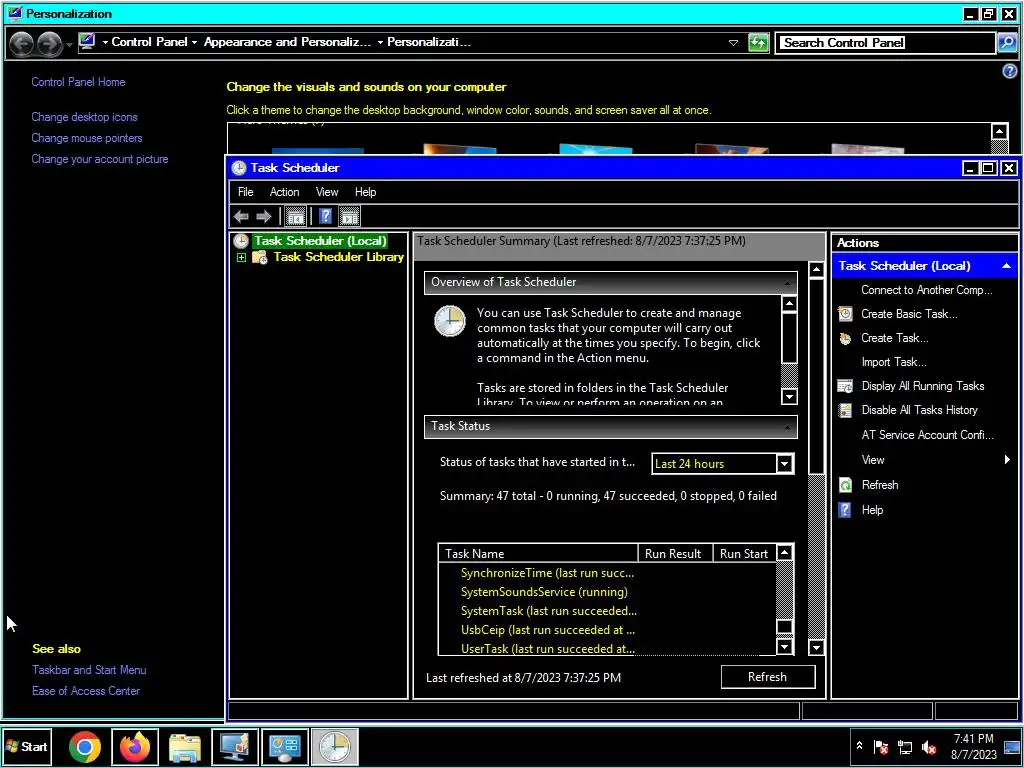Open the Help menu in Task Scheduler
The height and width of the screenshot is (768, 1024).
tap(365, 192)
